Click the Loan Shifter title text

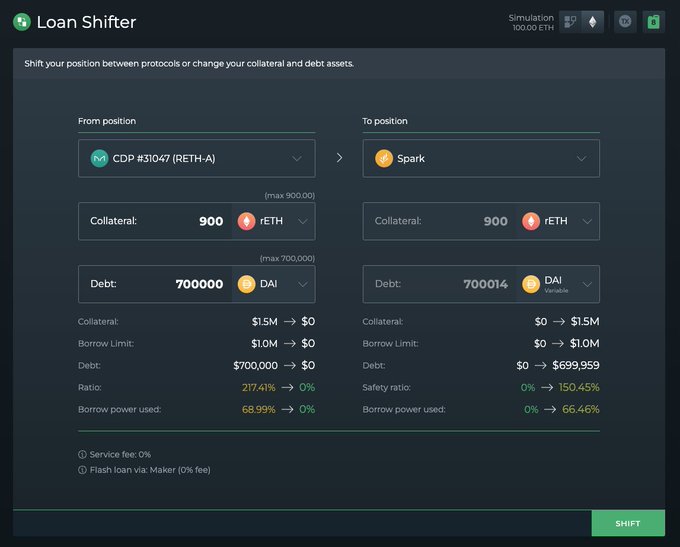(x=86, y=22)
